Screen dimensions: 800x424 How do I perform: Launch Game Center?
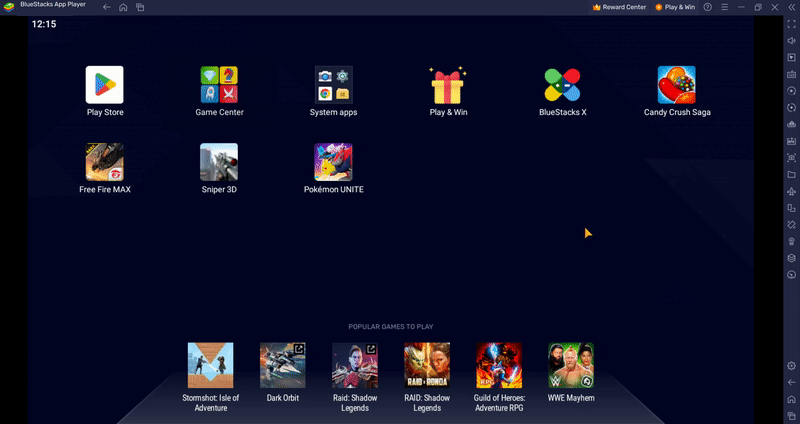(219, 85)
